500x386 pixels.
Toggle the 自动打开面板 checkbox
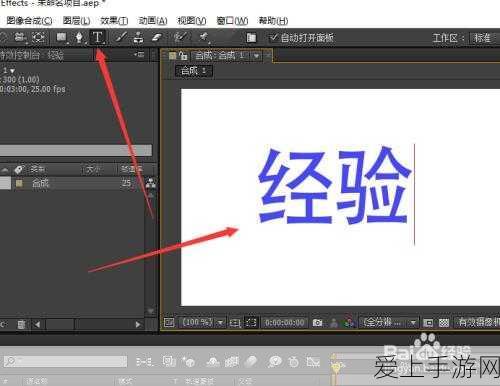coord(273,37)
